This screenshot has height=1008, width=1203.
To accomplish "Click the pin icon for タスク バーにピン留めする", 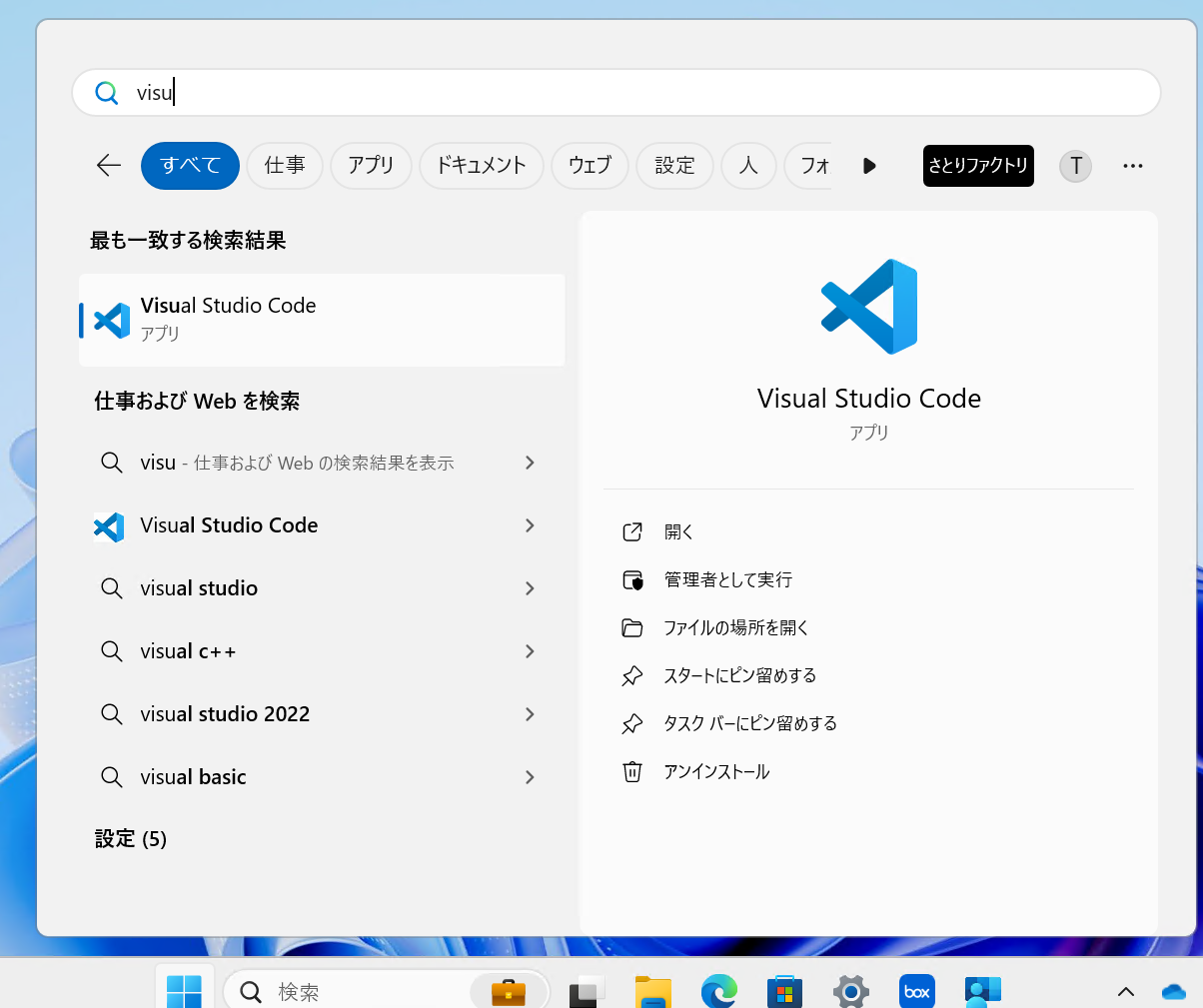I will (x=632, y=723).
